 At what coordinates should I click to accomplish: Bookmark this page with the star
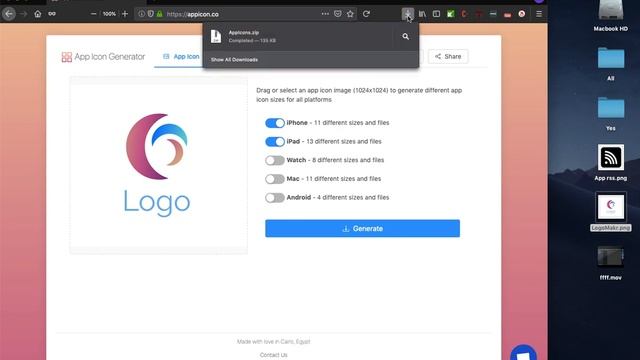pyautogui.click(x=350, y=14)
